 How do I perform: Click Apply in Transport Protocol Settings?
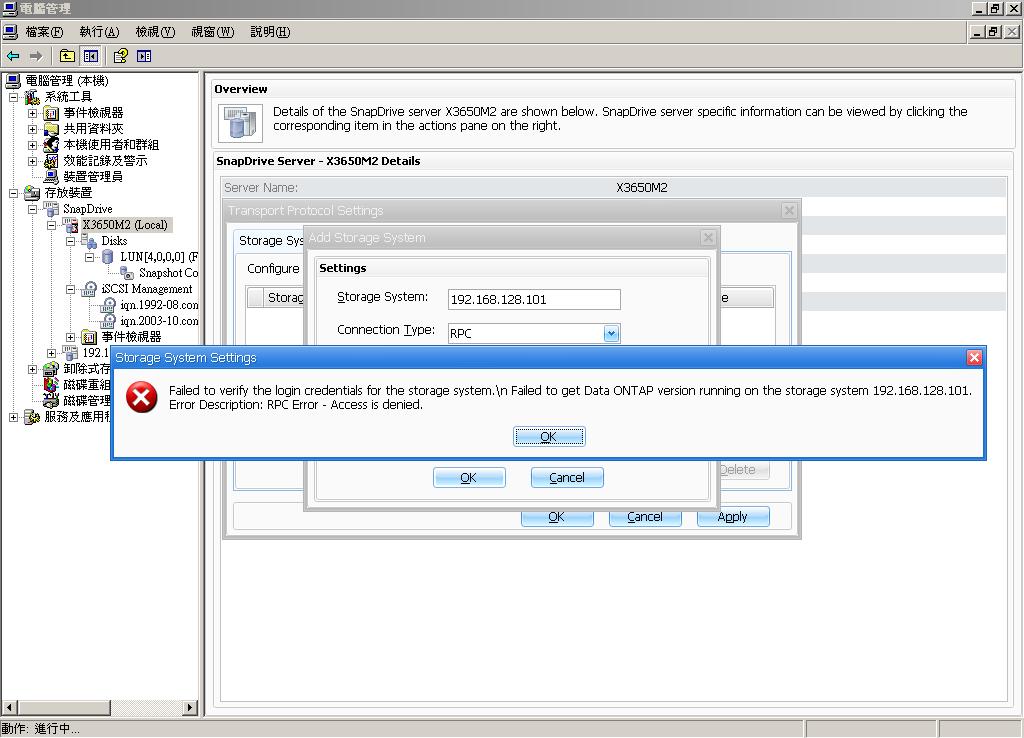[x=733, y=517]
